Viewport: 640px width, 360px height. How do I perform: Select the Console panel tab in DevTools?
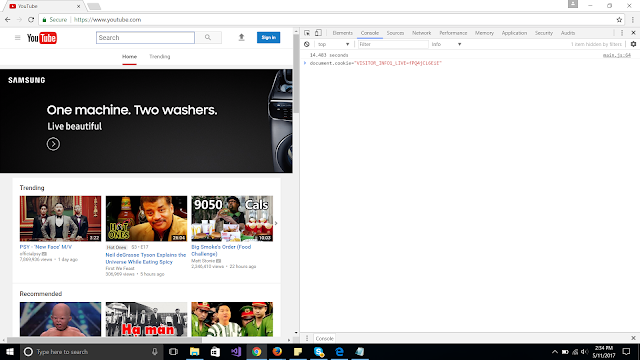(x=370, y=33)
